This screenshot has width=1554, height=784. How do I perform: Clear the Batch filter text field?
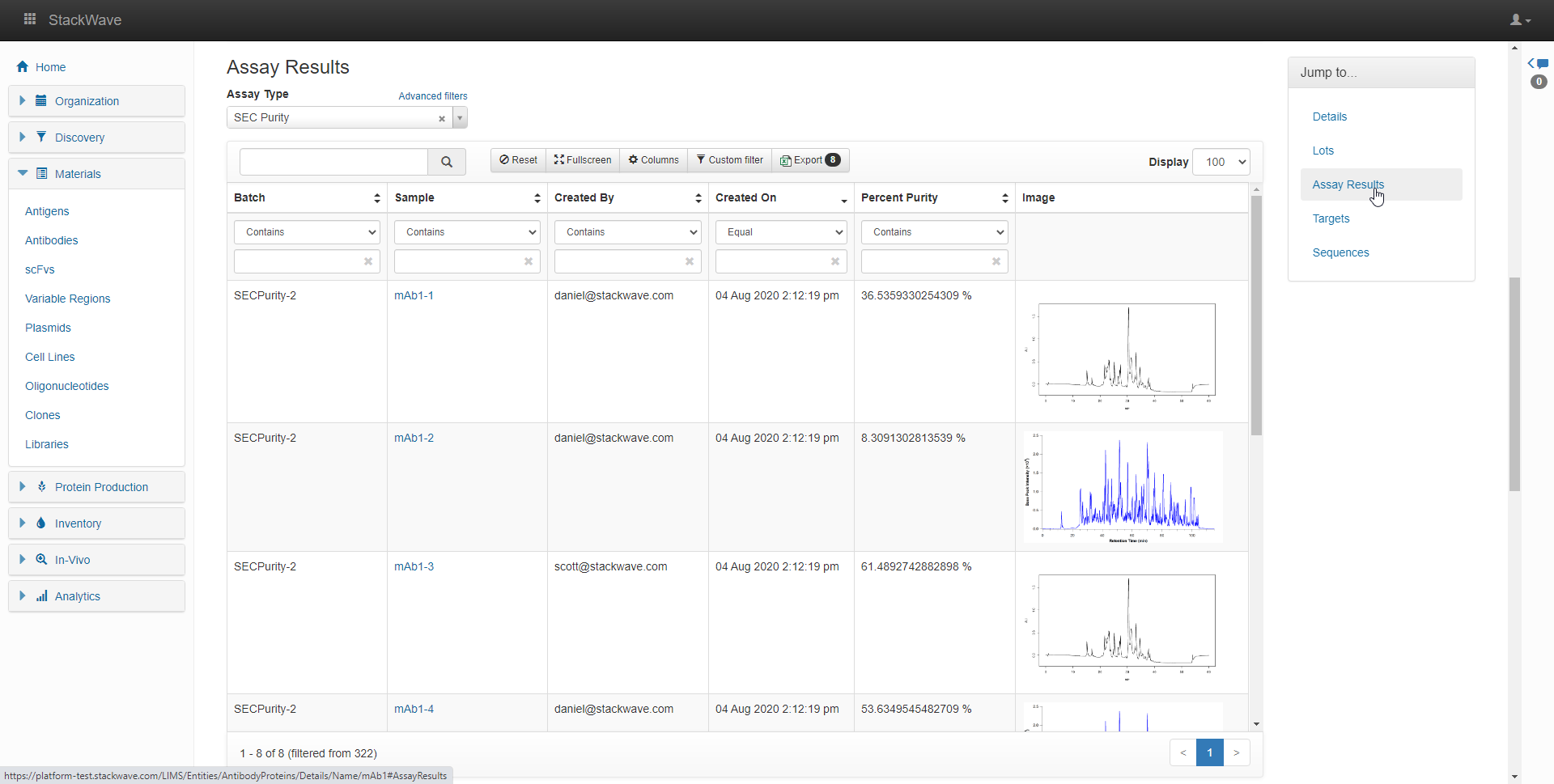click(368, 261)
